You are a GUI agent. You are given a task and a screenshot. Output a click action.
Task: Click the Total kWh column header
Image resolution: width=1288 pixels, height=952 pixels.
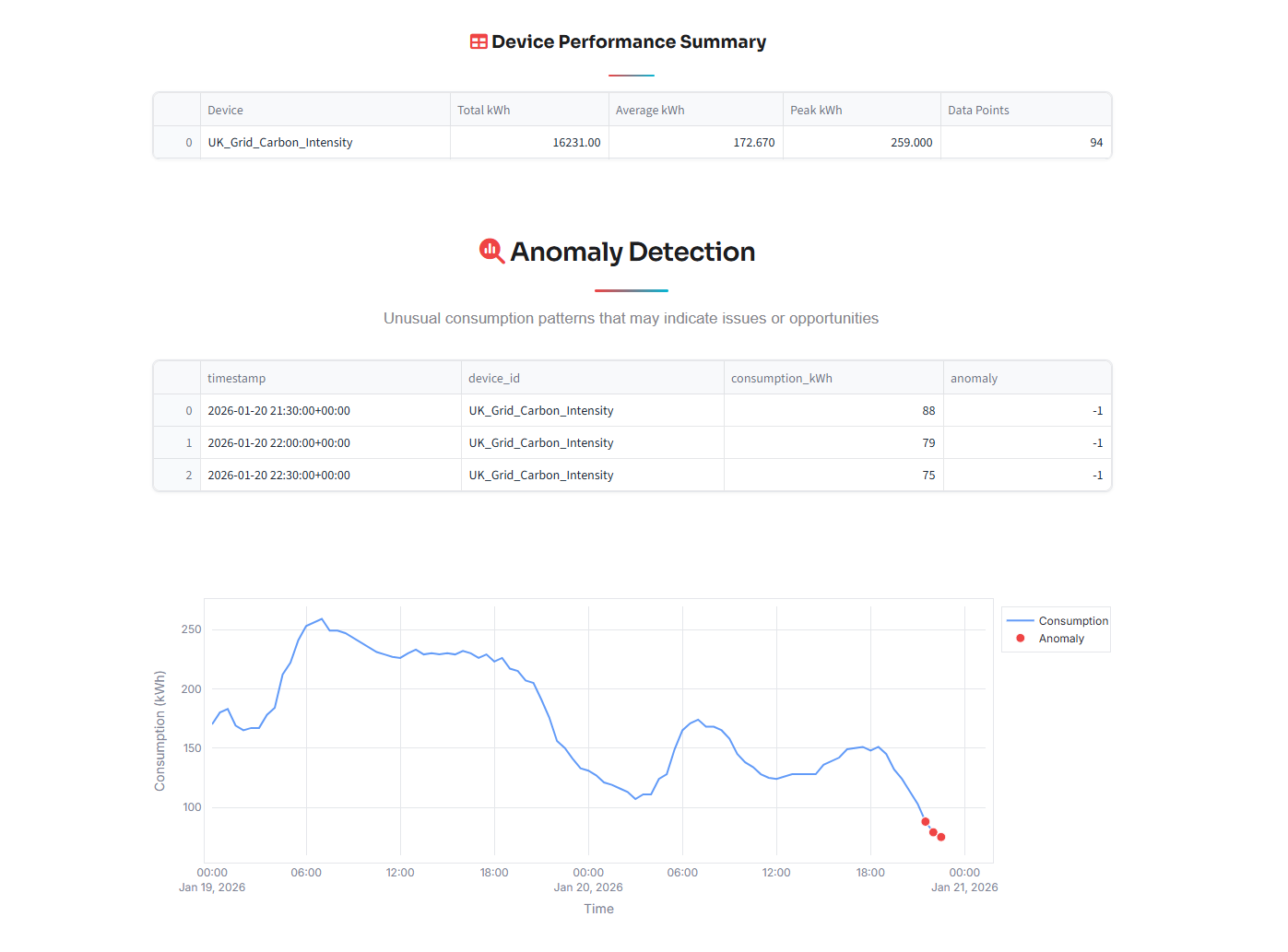[529, 110]
